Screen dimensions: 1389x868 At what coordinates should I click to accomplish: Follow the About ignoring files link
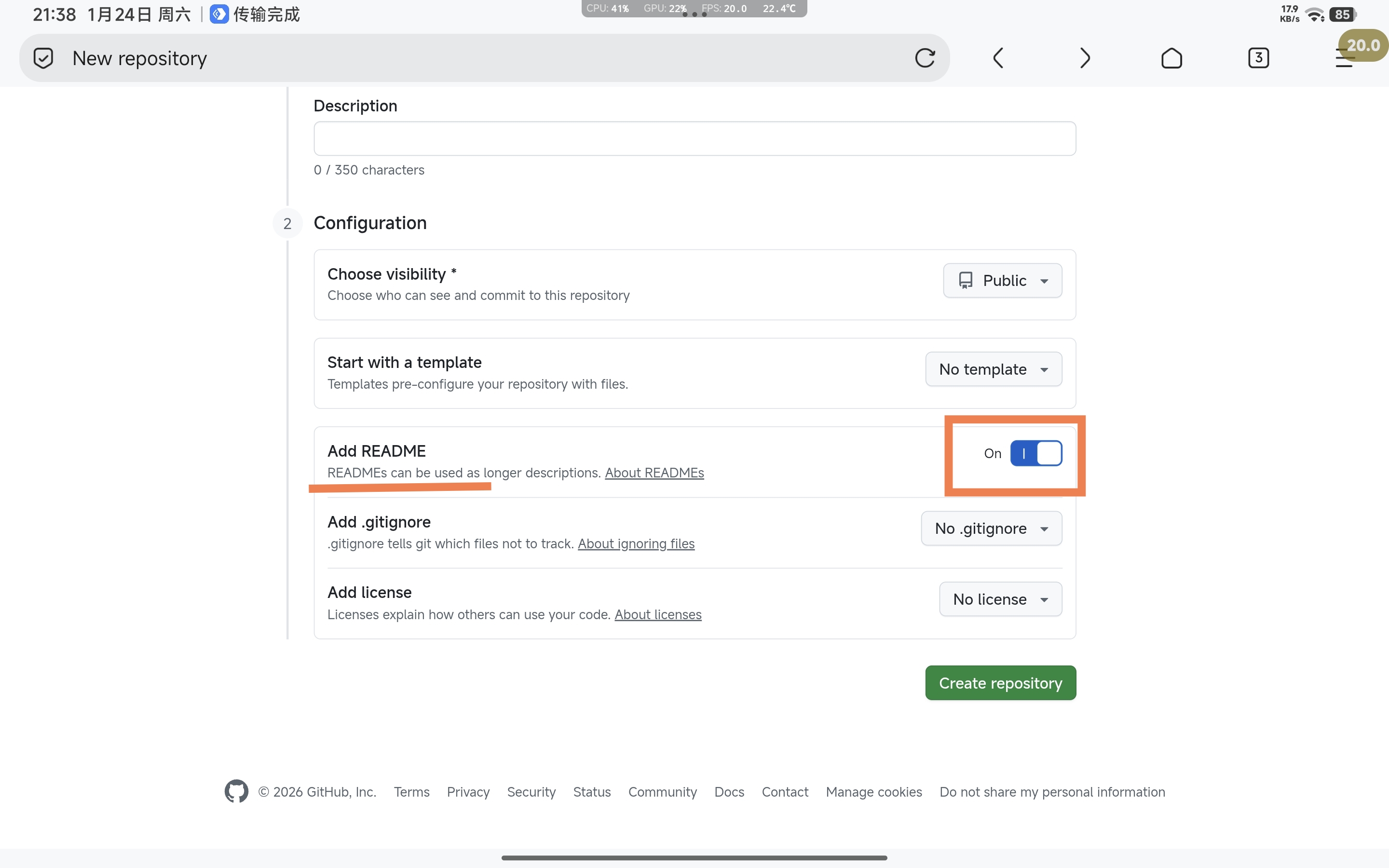635,543
